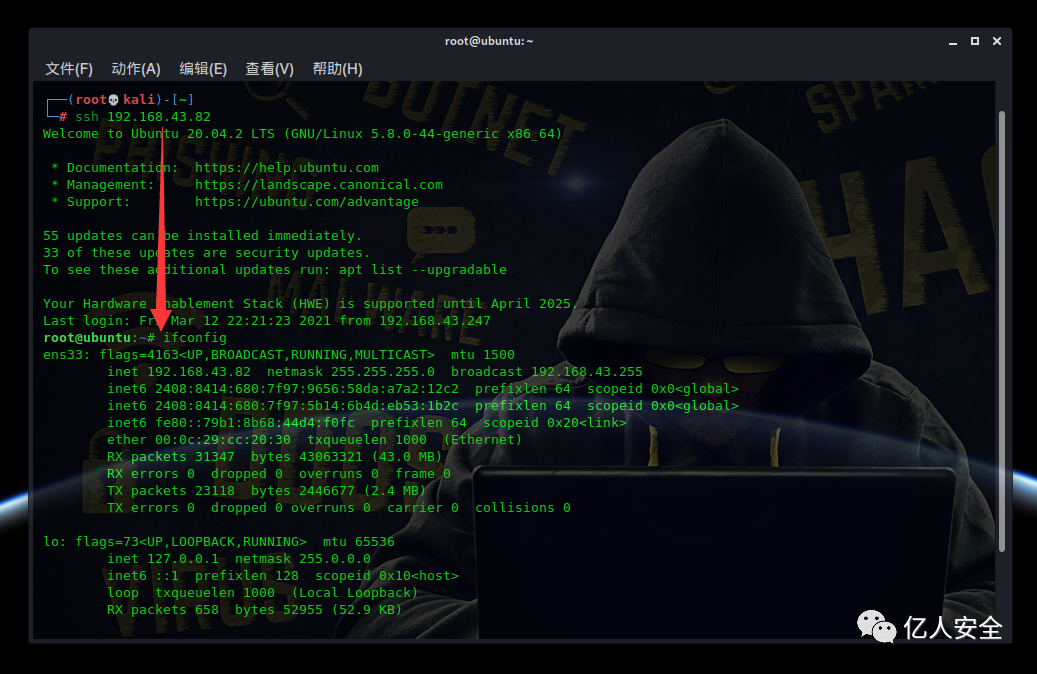Click the '(root💀kali)-[~]' prompt

pos(131,99)
